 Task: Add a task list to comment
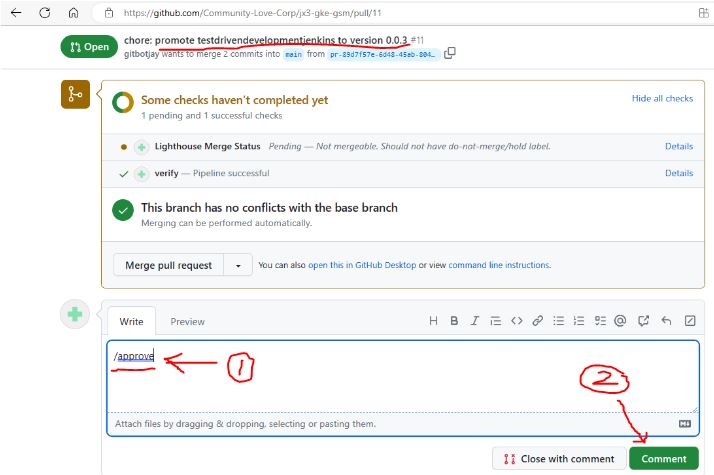[599, 321]
